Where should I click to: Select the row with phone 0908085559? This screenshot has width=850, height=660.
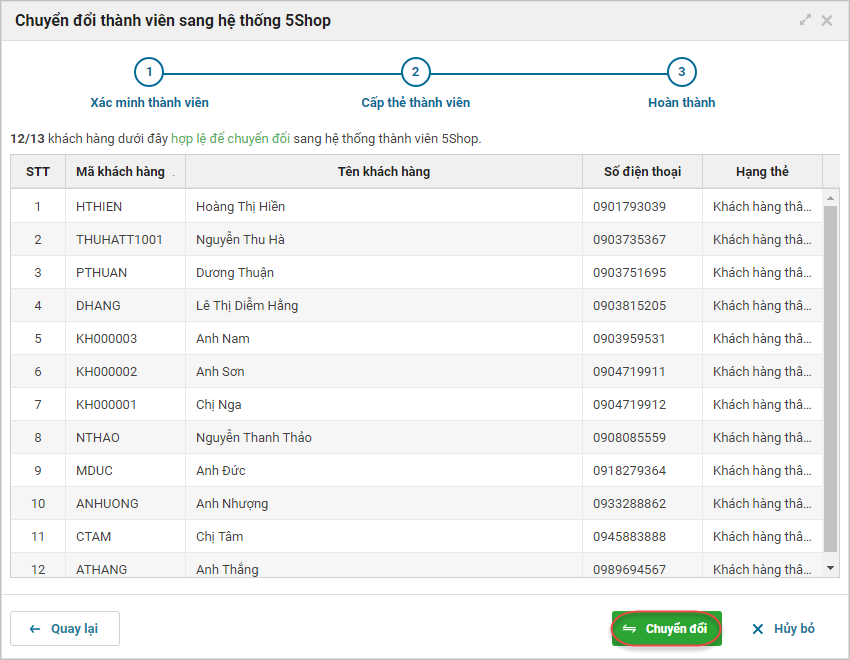[x=642, y=438]
